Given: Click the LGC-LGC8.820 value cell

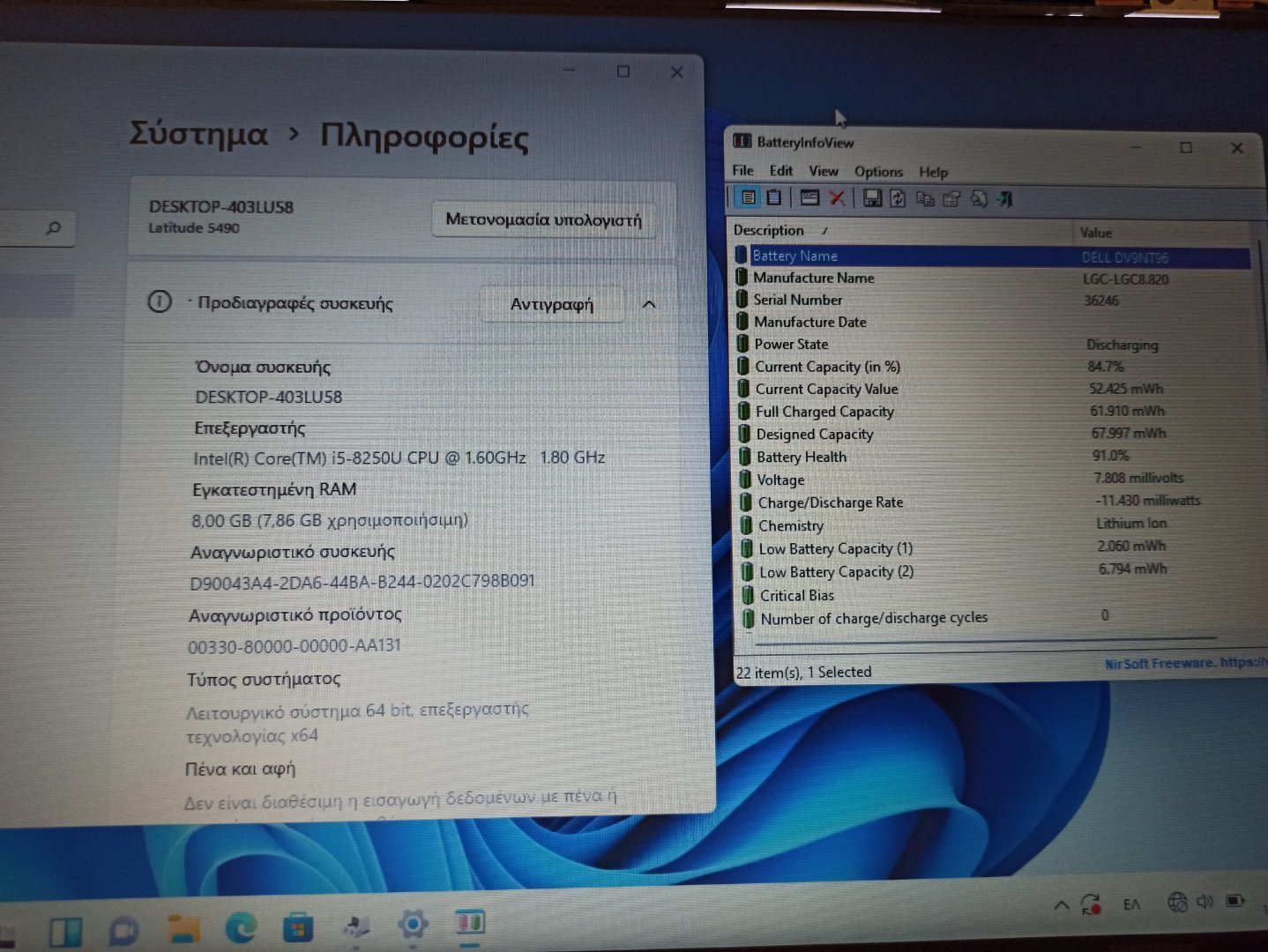Looking at the screenshot, I should pos(1125,279).
